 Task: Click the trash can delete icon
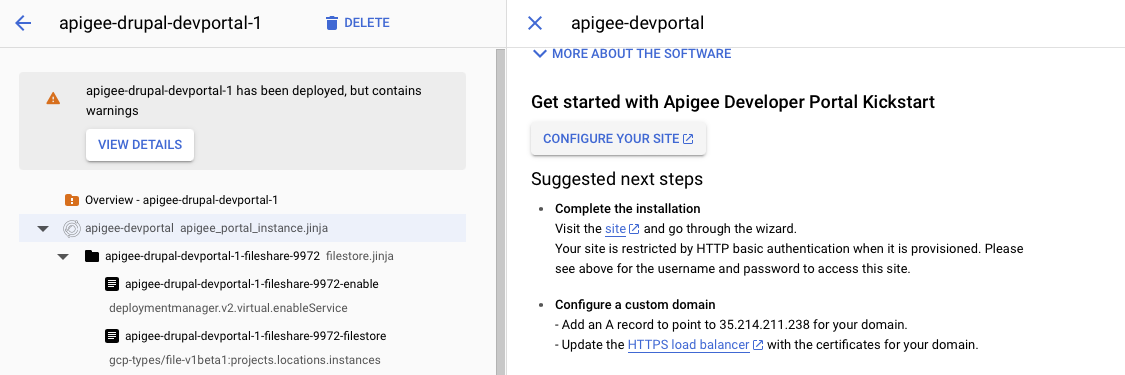pos(331,23)
